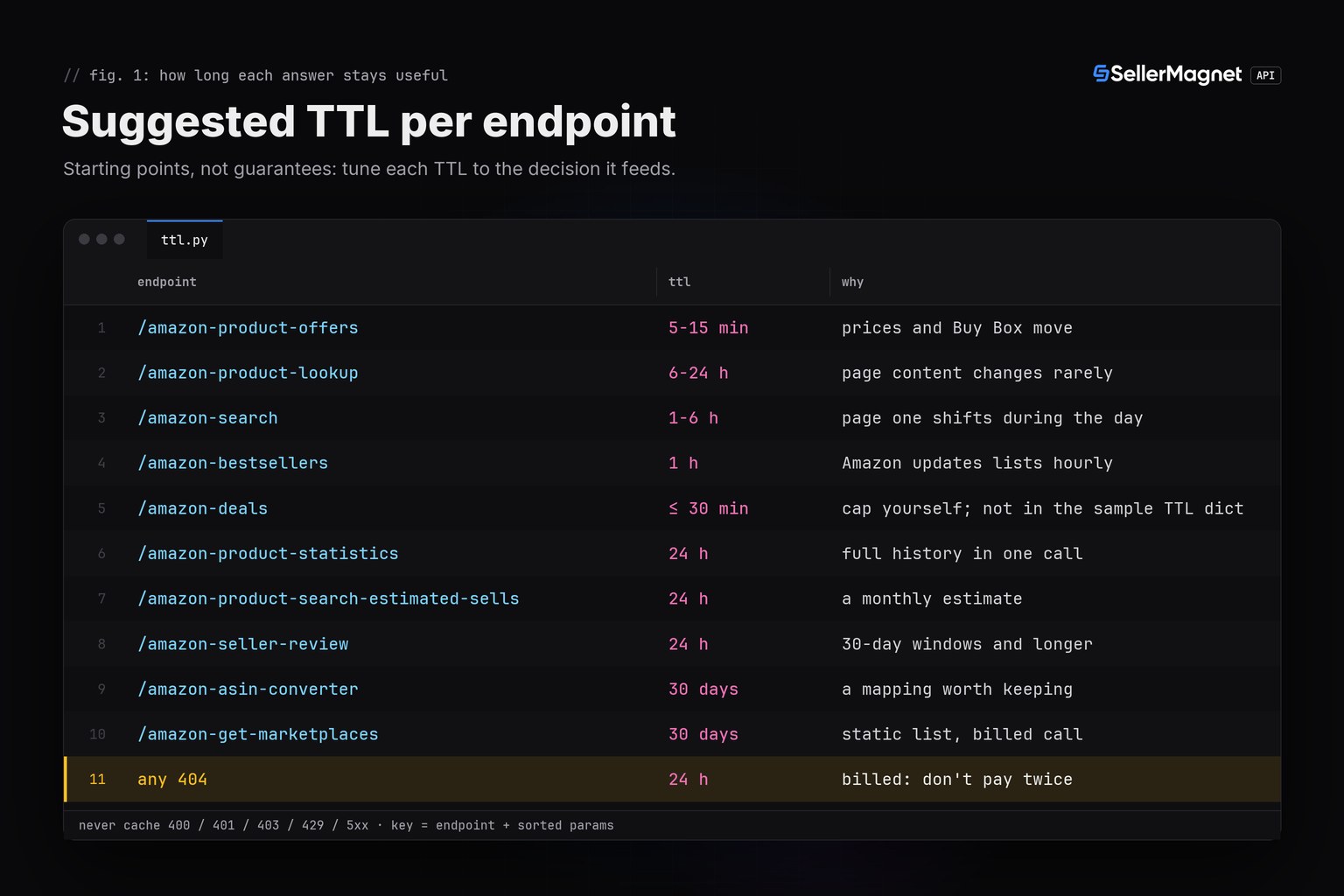Click the /amazon-search endpoint
1344x896 pixels.
click(x=207, y=418)
